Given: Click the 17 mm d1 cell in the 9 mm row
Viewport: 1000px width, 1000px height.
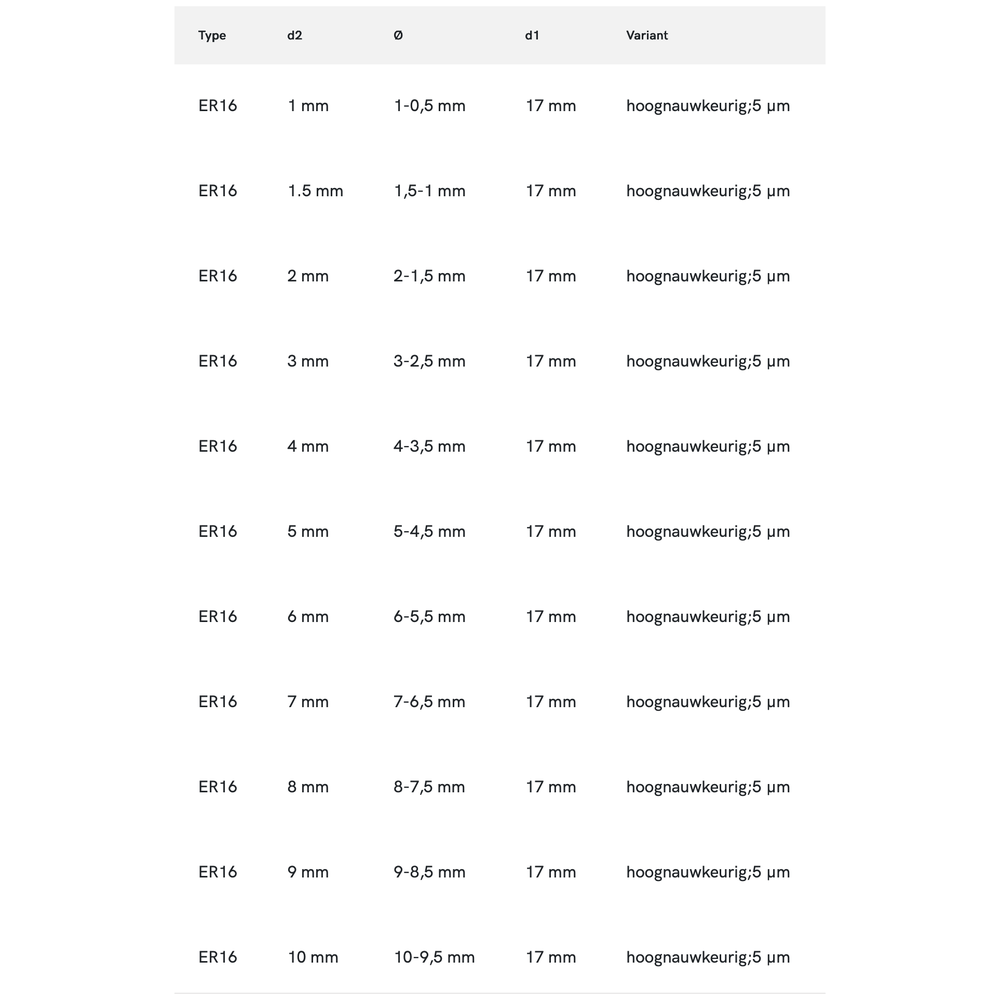Looking at the screenshot, I should [x=551, y=872].
